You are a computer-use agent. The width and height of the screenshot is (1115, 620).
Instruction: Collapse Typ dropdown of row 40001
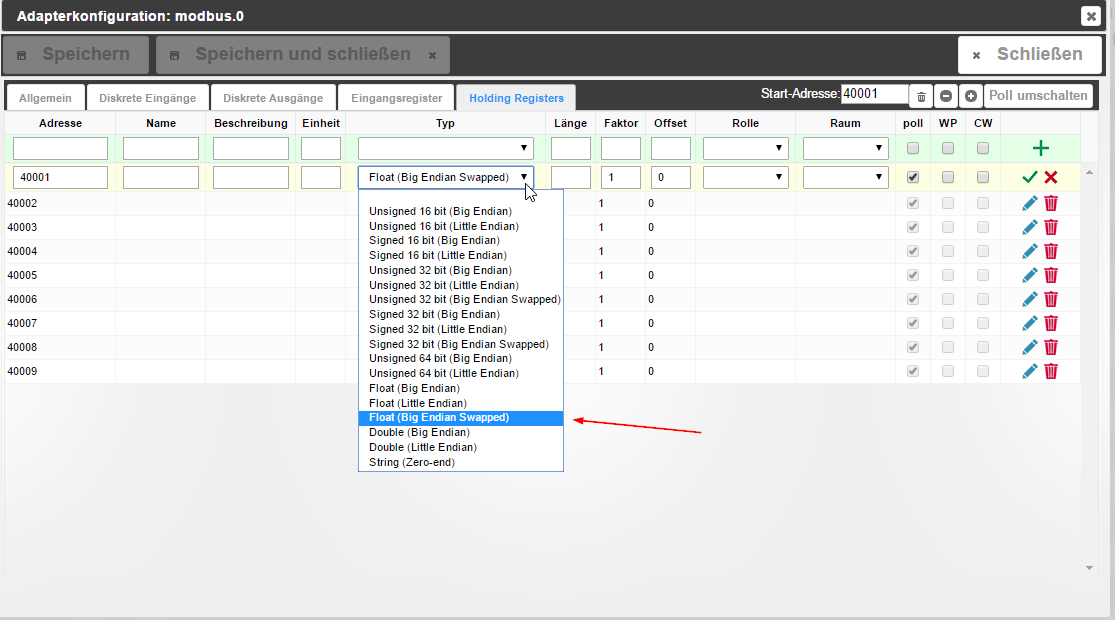[x=445, y=177]
